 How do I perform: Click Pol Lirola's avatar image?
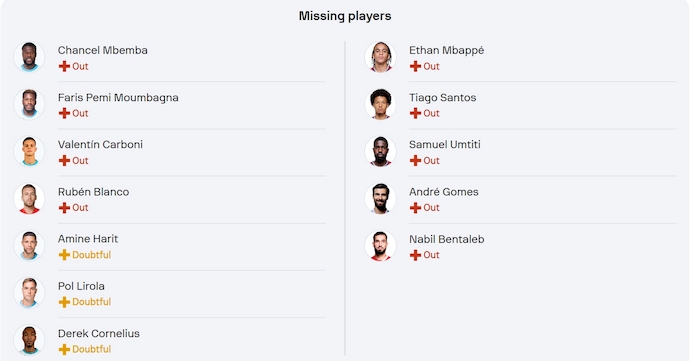29,293
